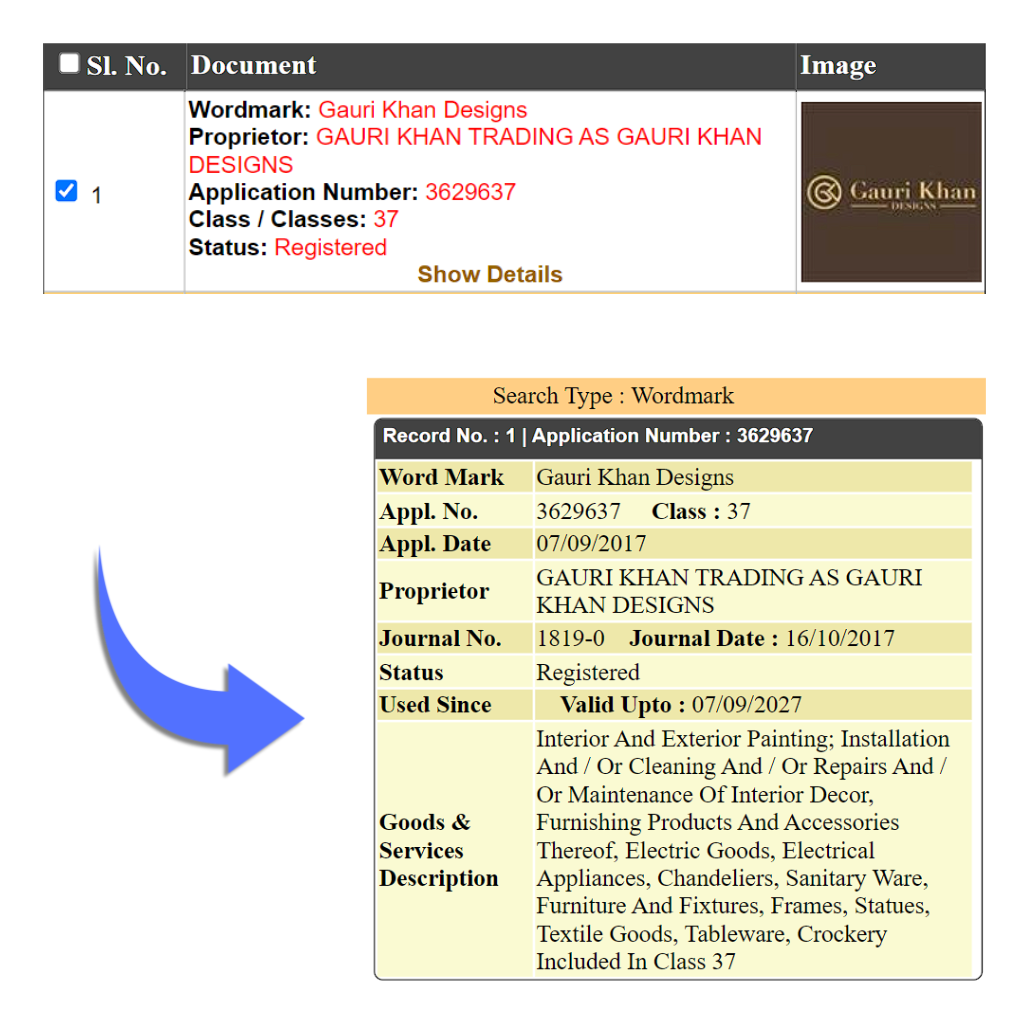Screen dimensions: 1024x1024
Task: Select the Word Mark row label
Action: click(441, 477)
